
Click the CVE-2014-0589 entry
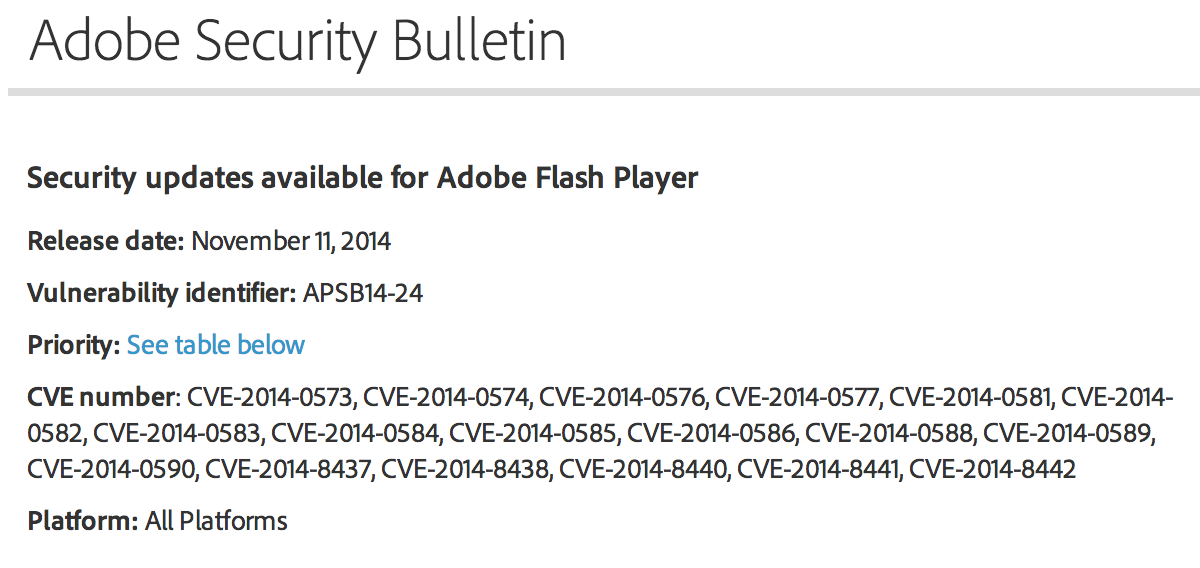(x=1069, y=433)
